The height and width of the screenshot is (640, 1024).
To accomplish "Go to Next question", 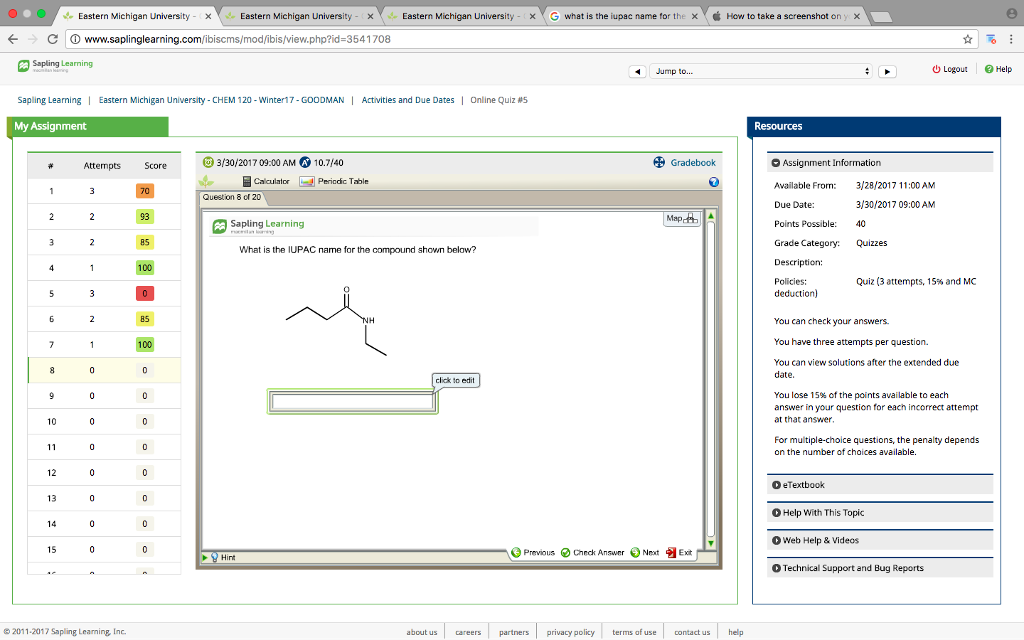I will pos(645,552).
